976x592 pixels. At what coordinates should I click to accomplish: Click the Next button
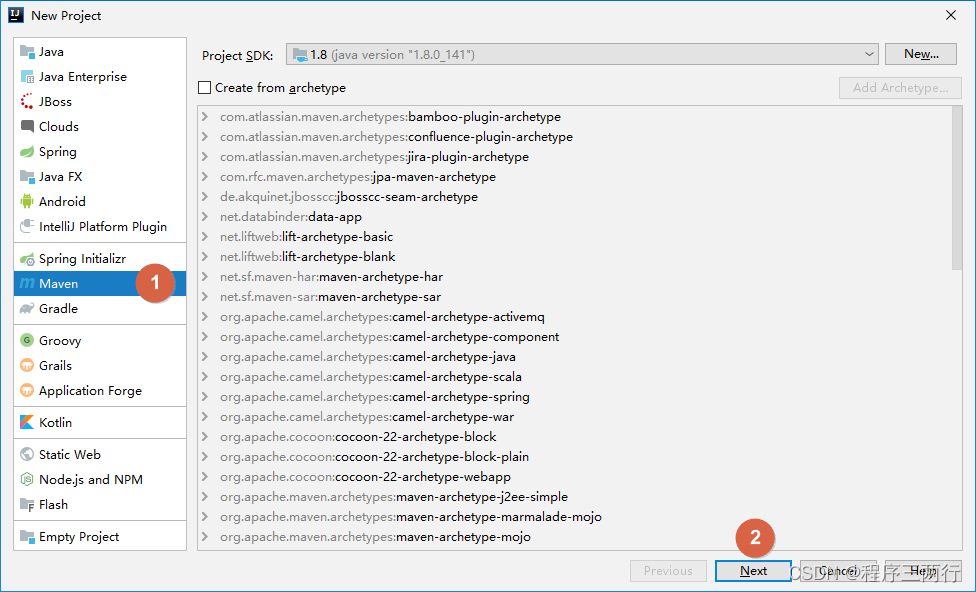pos(753,571)
